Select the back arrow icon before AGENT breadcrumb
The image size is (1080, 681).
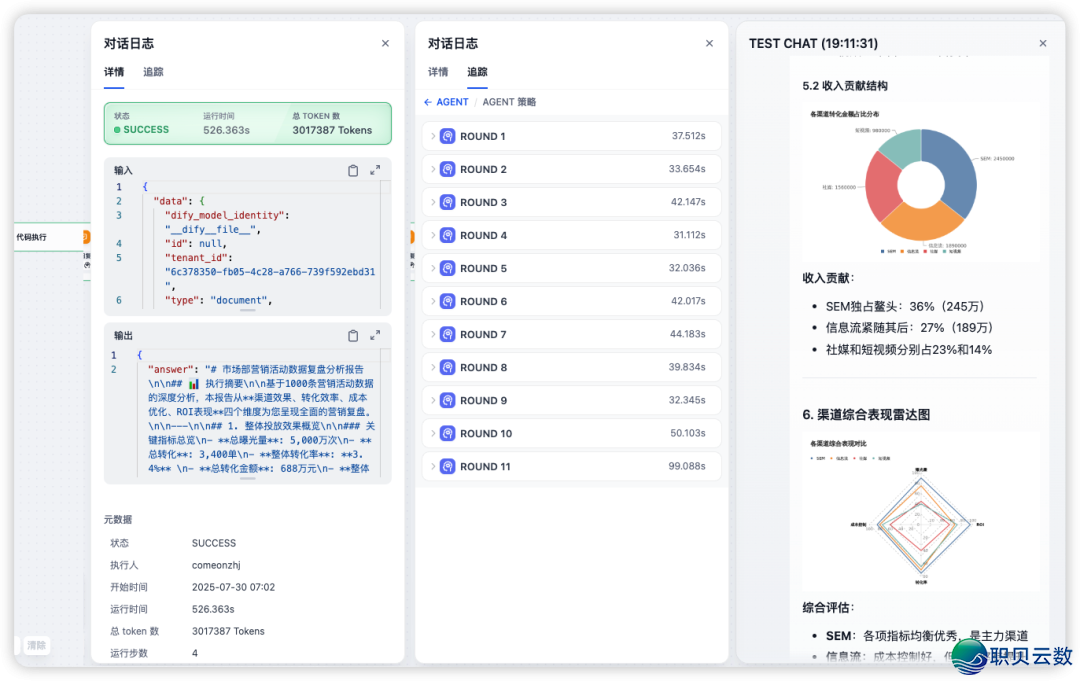(x=428, y=101)
